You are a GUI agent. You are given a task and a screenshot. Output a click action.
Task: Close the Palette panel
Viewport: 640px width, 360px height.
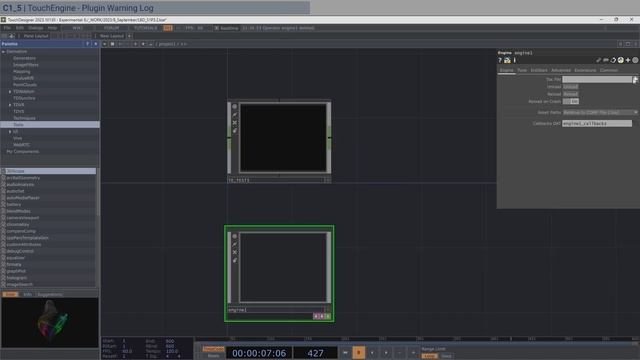tap(96, 44)
